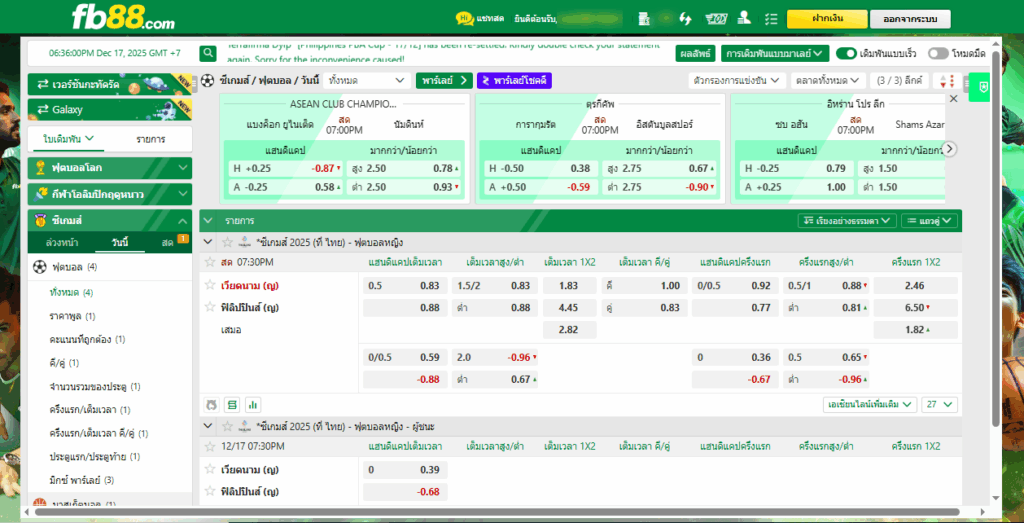Switch to the รายการ tab in sidebar
Image resolution: width=1024 pixels, height=523 pixels.
(150, 139)
